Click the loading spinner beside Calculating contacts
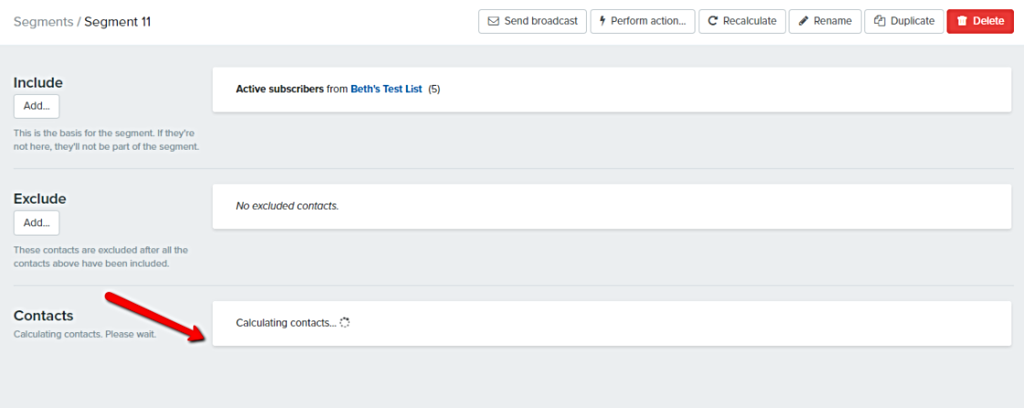Screen dimensions: 1024x408 pos(345,322)
